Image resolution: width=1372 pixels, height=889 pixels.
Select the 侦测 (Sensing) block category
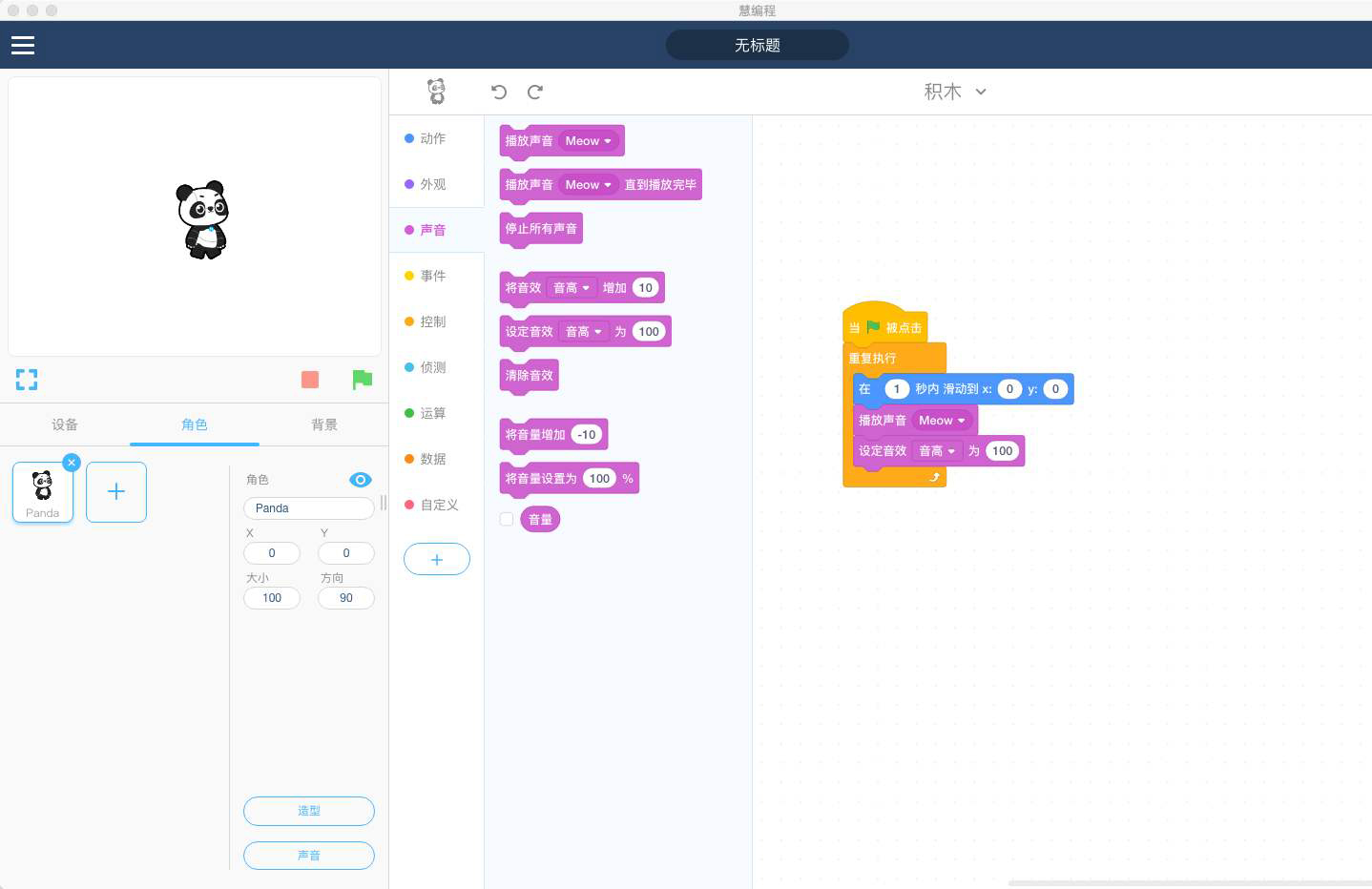[432, 367]
